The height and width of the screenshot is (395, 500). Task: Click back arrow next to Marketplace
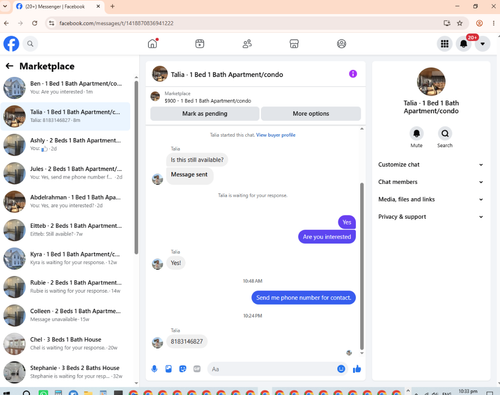tap(9, 66)
